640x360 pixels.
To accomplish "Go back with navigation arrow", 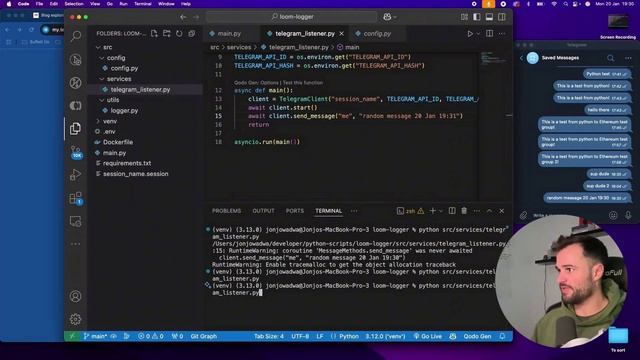I will pos(183,17).
